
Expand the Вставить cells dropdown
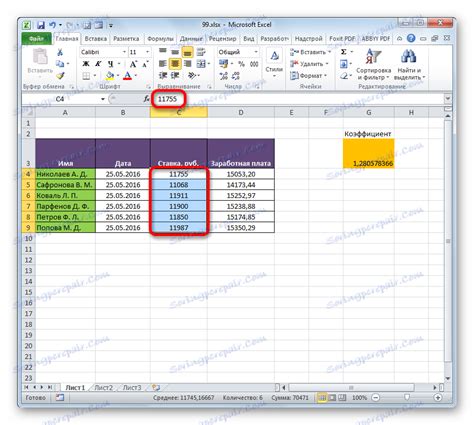(329, 52)
